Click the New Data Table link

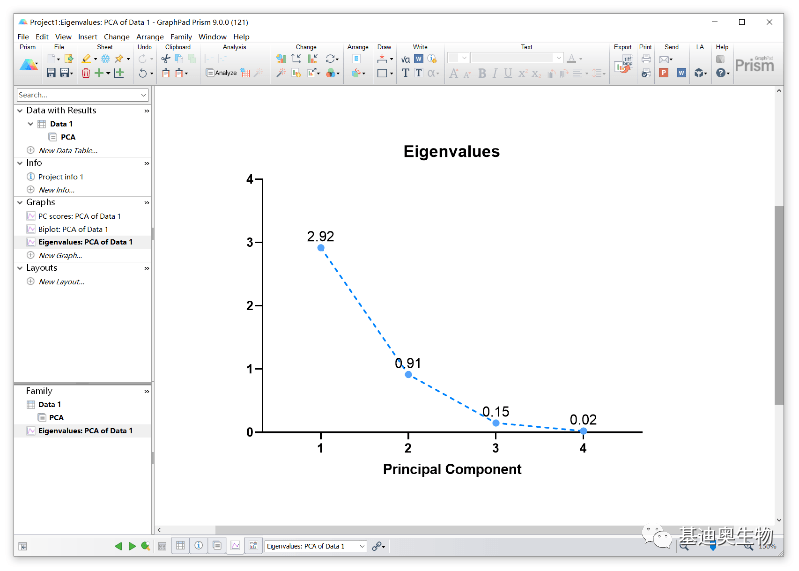click(67, 150)
